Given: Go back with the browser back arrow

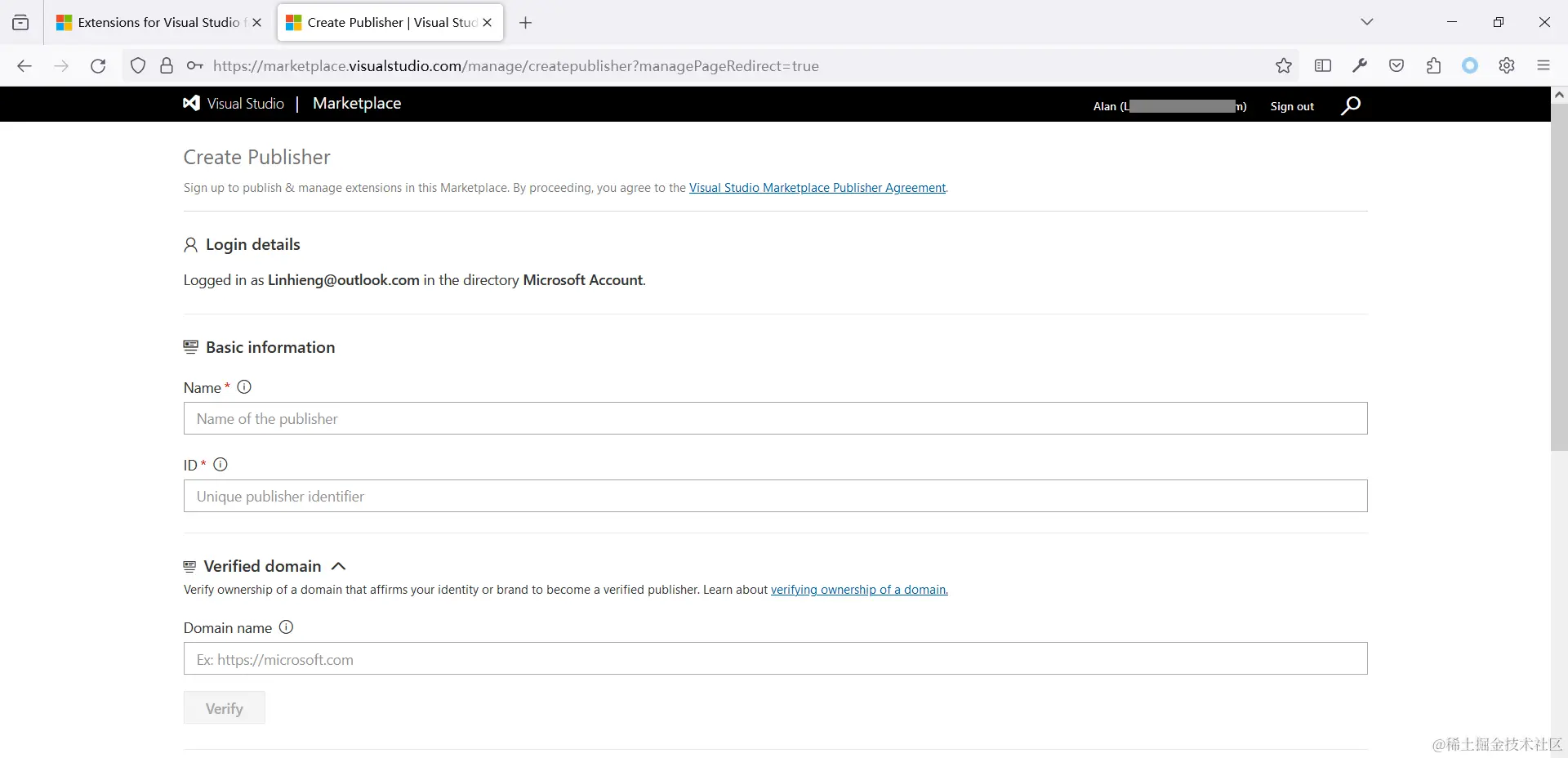Looking at the screenshot, I should [x=24, y=66].
